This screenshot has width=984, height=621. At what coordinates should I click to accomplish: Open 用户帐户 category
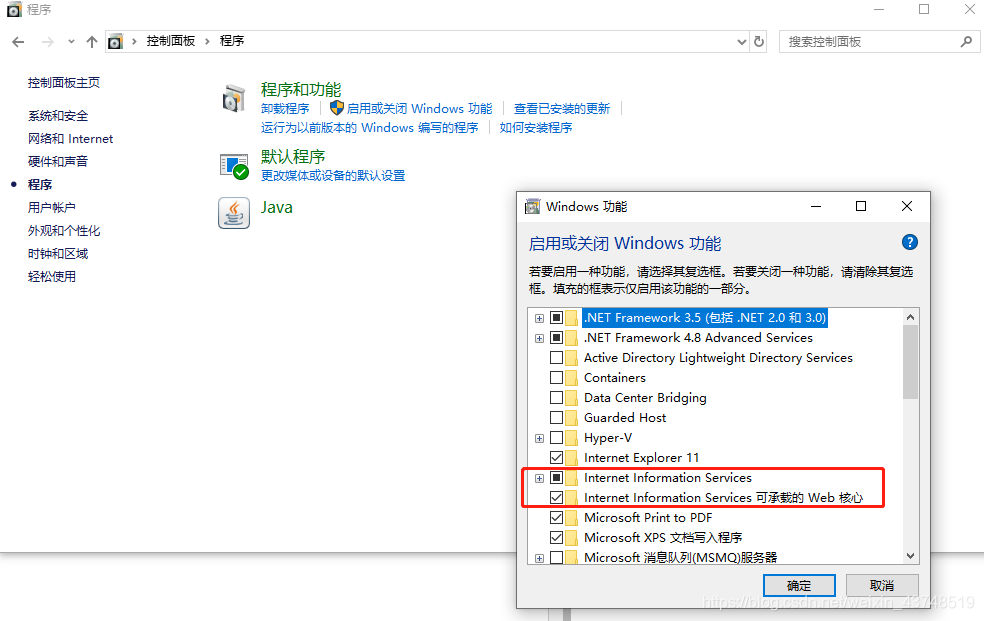point(51,208)
